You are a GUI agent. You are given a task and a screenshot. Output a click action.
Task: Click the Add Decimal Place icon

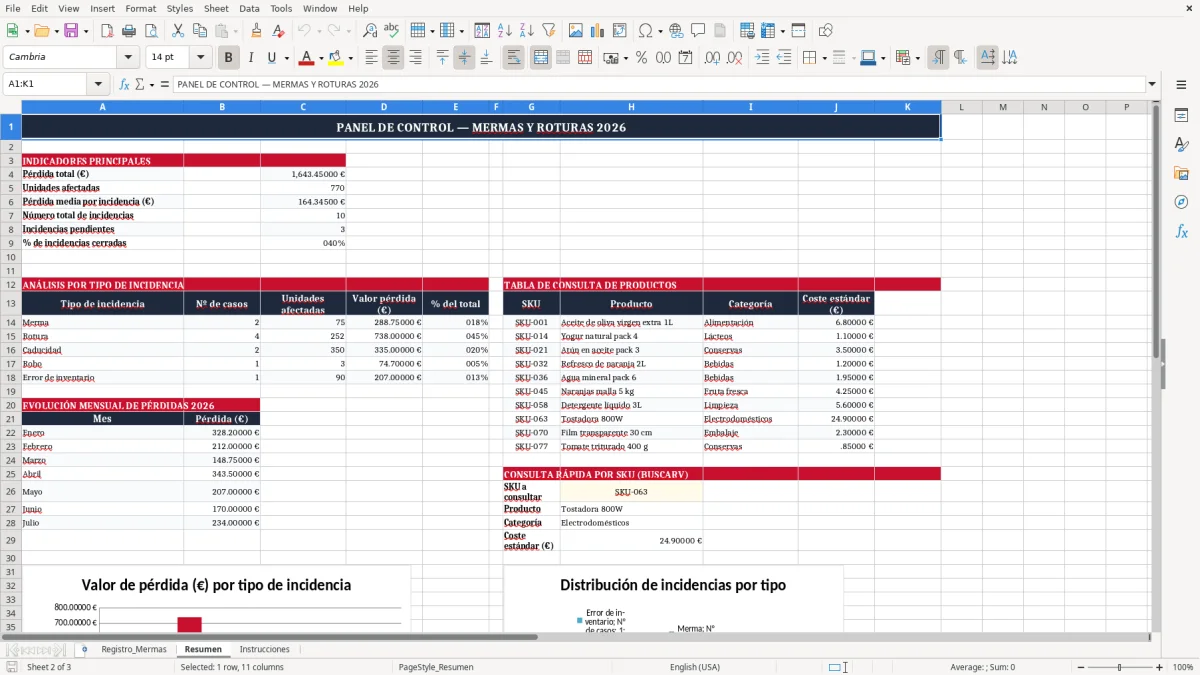point(712,58)
